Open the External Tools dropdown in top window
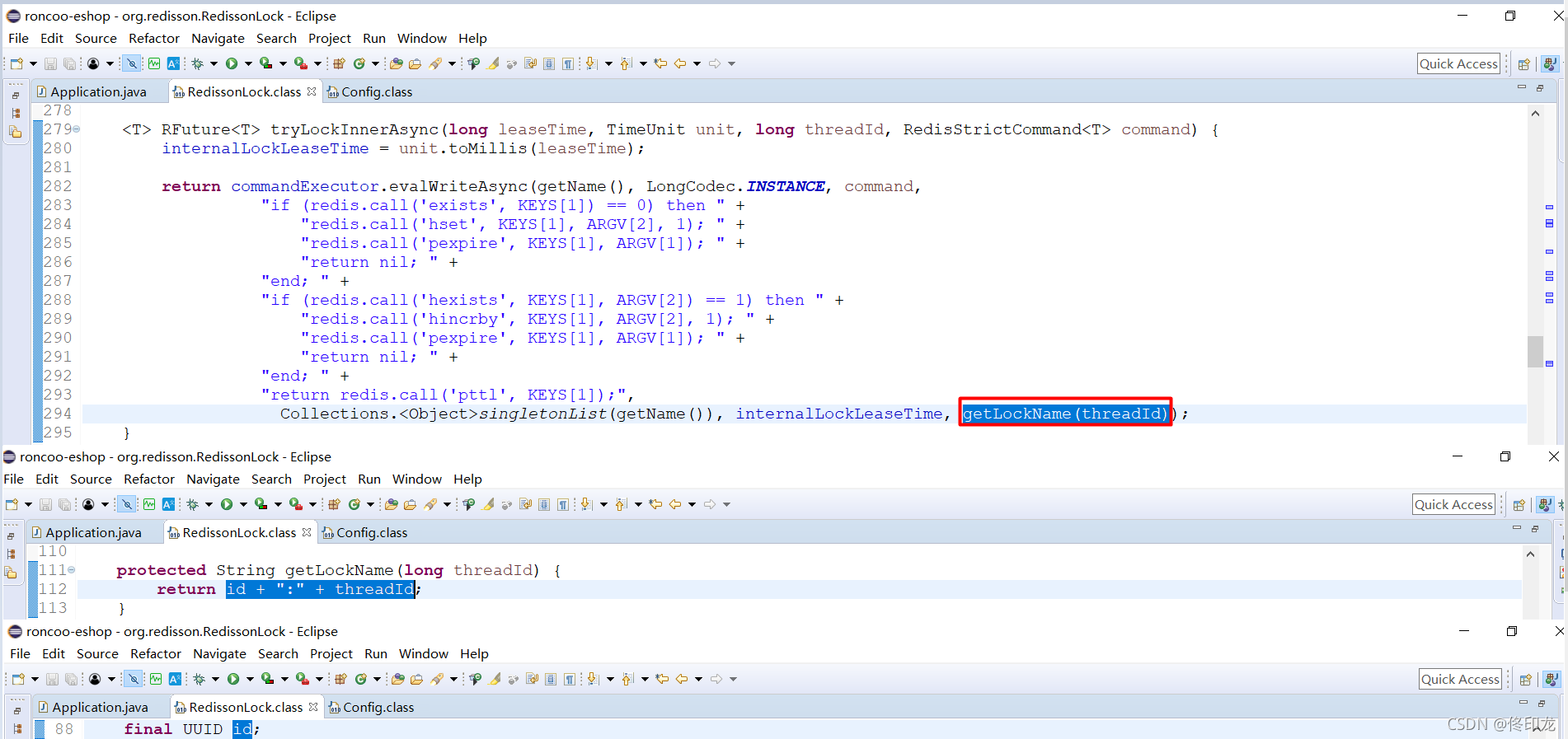 pyautogui.click(x=317, y=63)
